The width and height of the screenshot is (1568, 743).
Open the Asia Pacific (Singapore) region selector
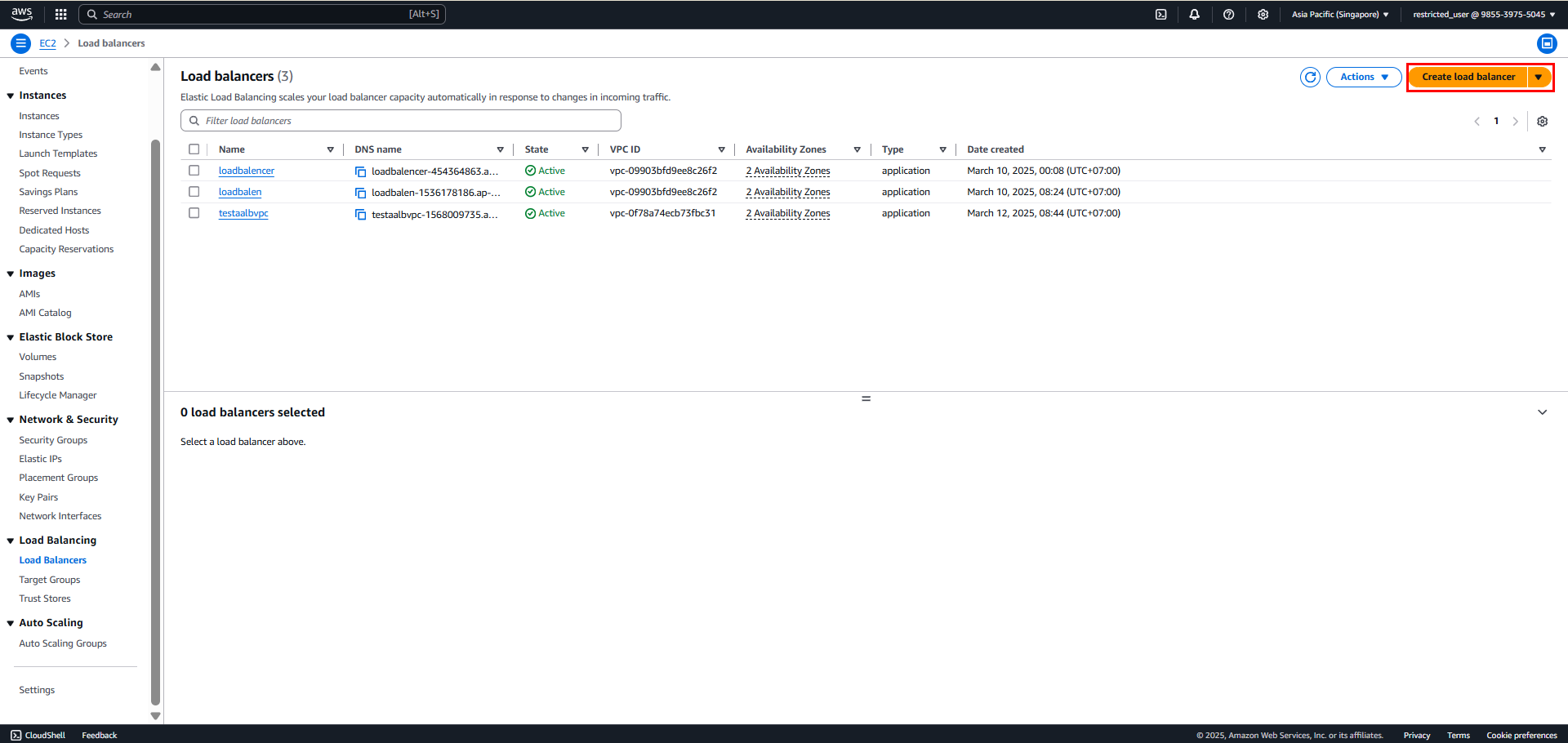click(1339, 14)
